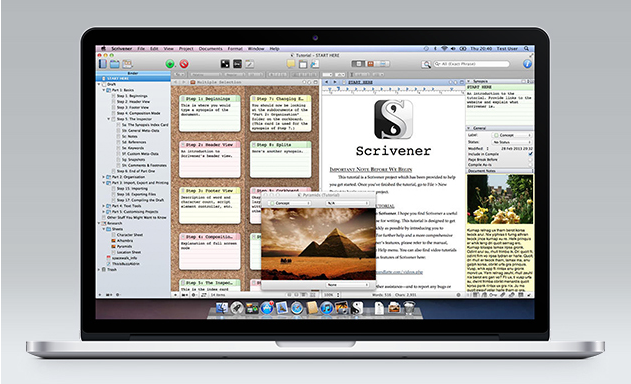Expand Part 2: Organisation in binder
This screenshot has width=631, height=384.
[104, 177]
